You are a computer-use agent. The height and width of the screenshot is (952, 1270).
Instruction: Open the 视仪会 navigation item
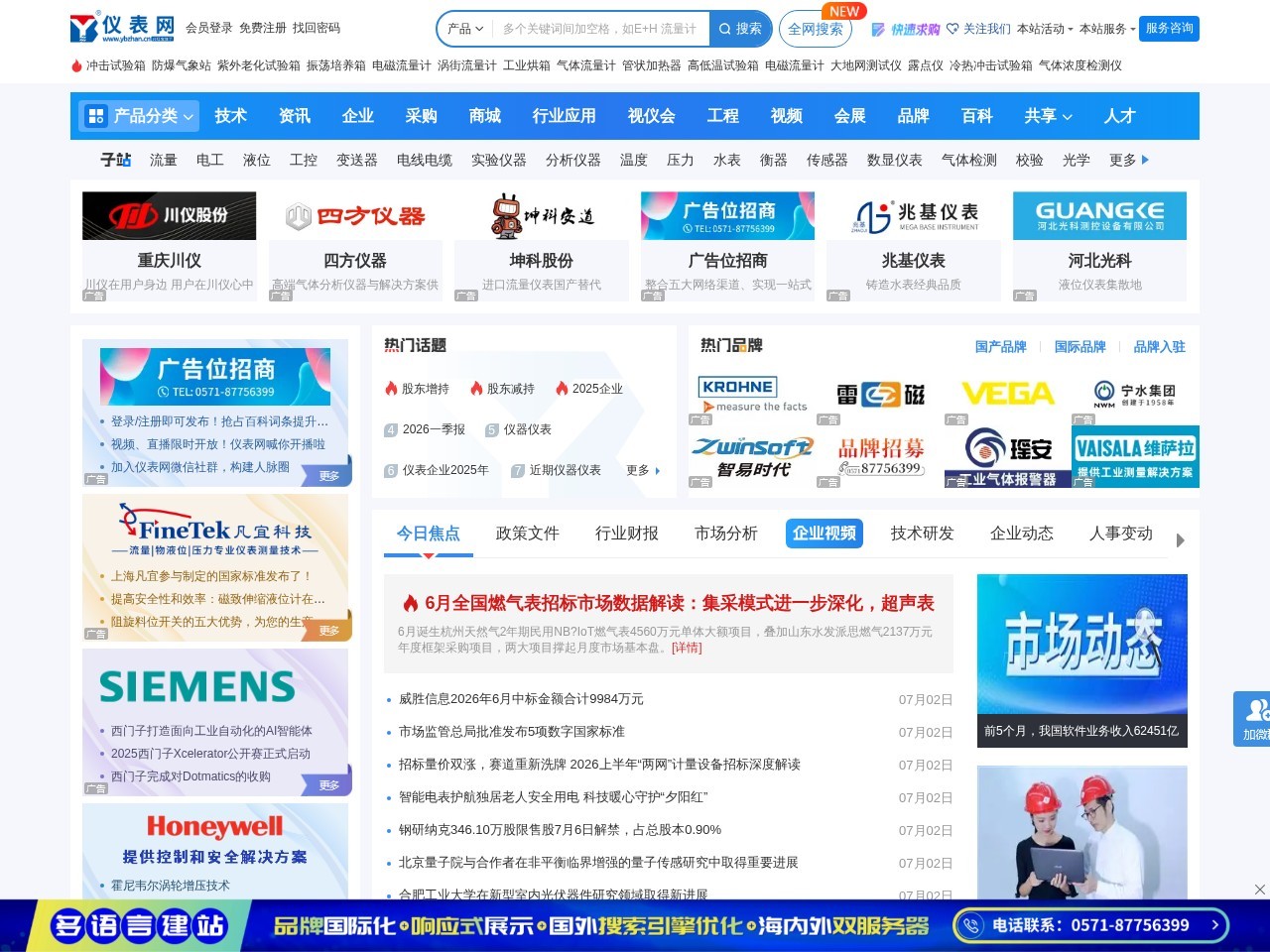click(x=651, y=116)
